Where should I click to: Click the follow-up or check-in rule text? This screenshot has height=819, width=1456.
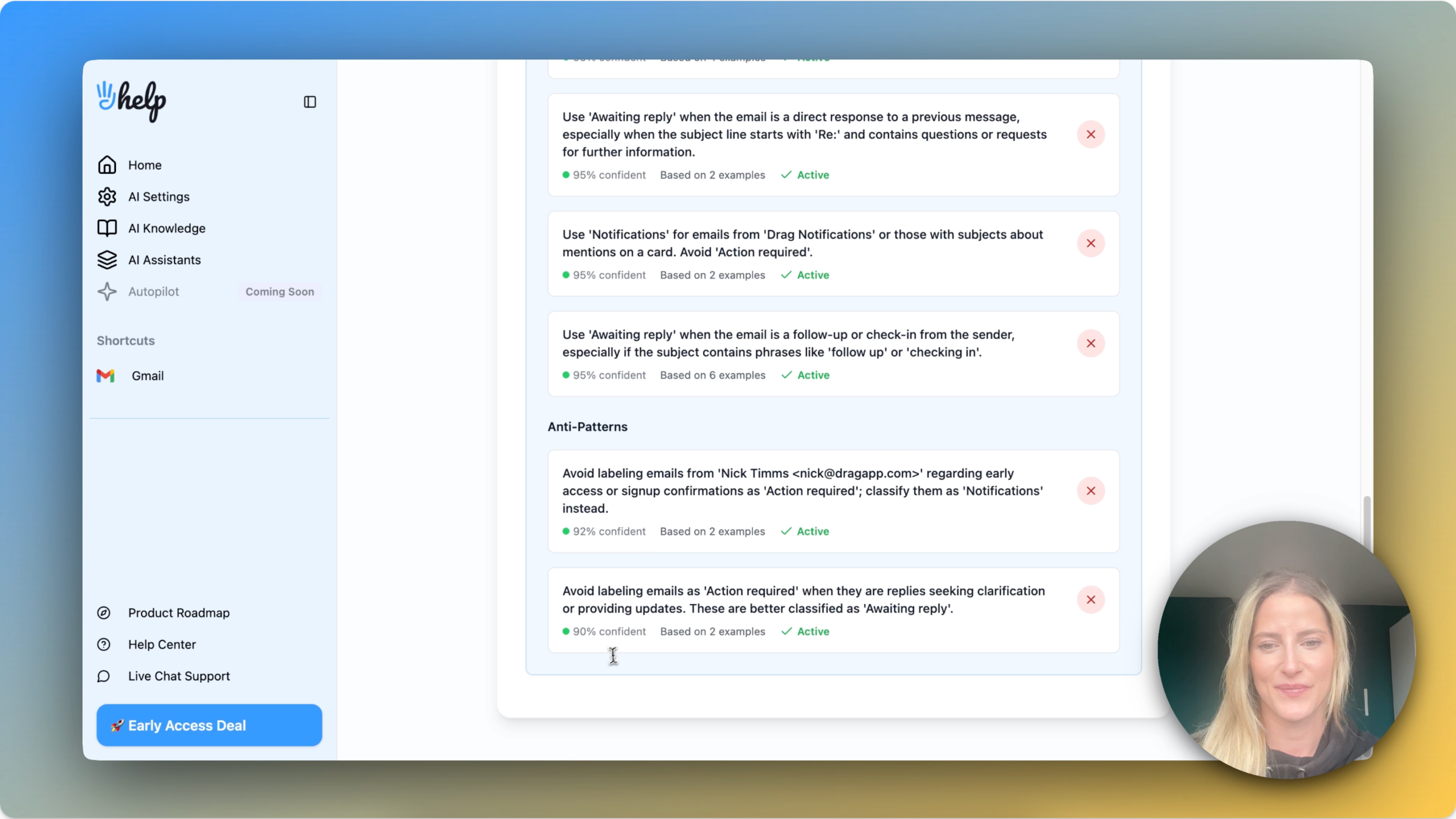click(x=788, y=344)
